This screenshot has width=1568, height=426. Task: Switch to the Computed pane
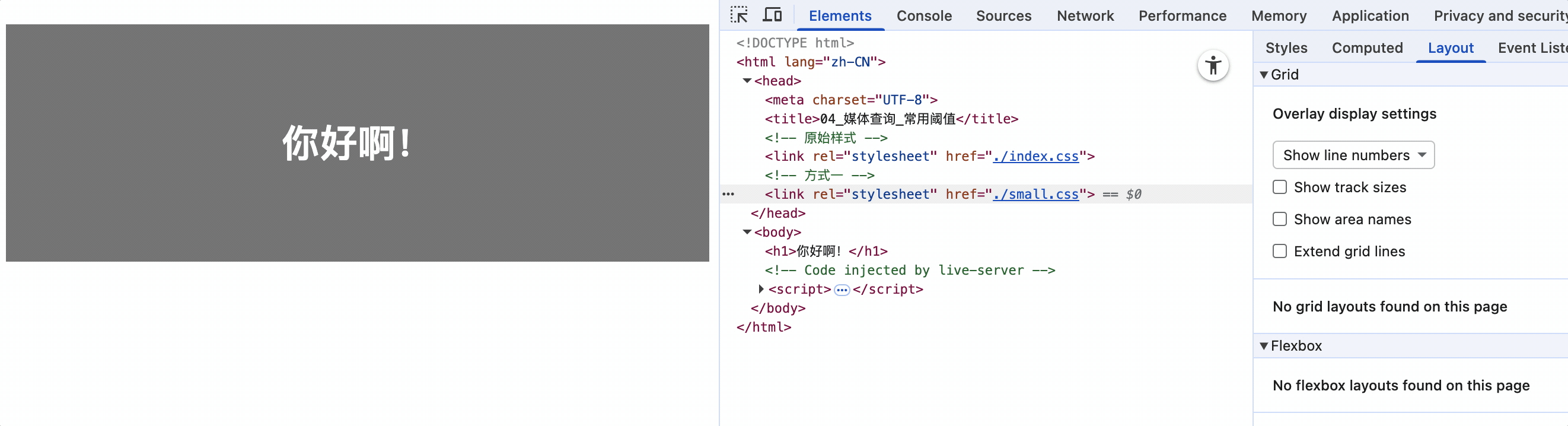pyautogui.click(x=1366, y=48)
